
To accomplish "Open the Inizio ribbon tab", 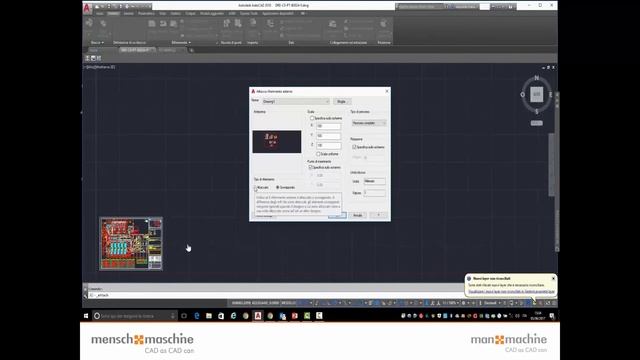I will point(100,13).
